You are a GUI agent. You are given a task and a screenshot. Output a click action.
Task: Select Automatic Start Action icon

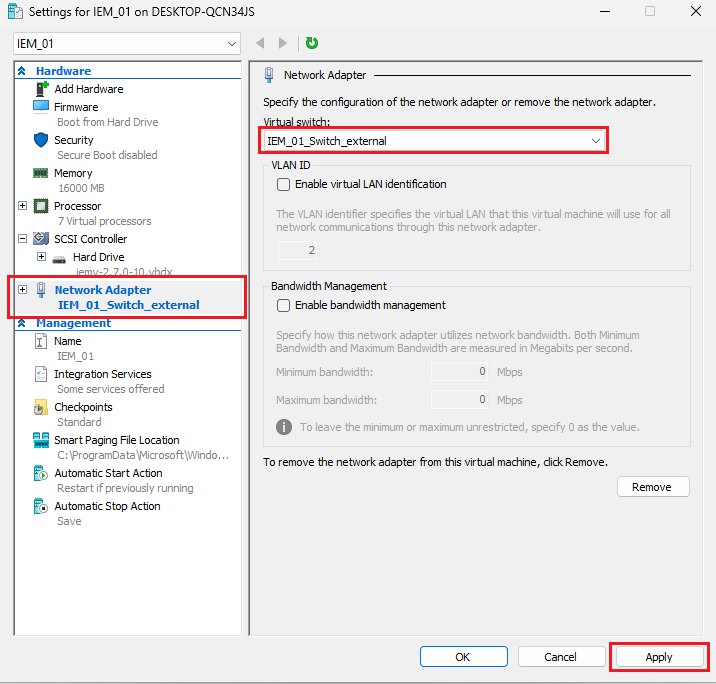tap(41, 473)
